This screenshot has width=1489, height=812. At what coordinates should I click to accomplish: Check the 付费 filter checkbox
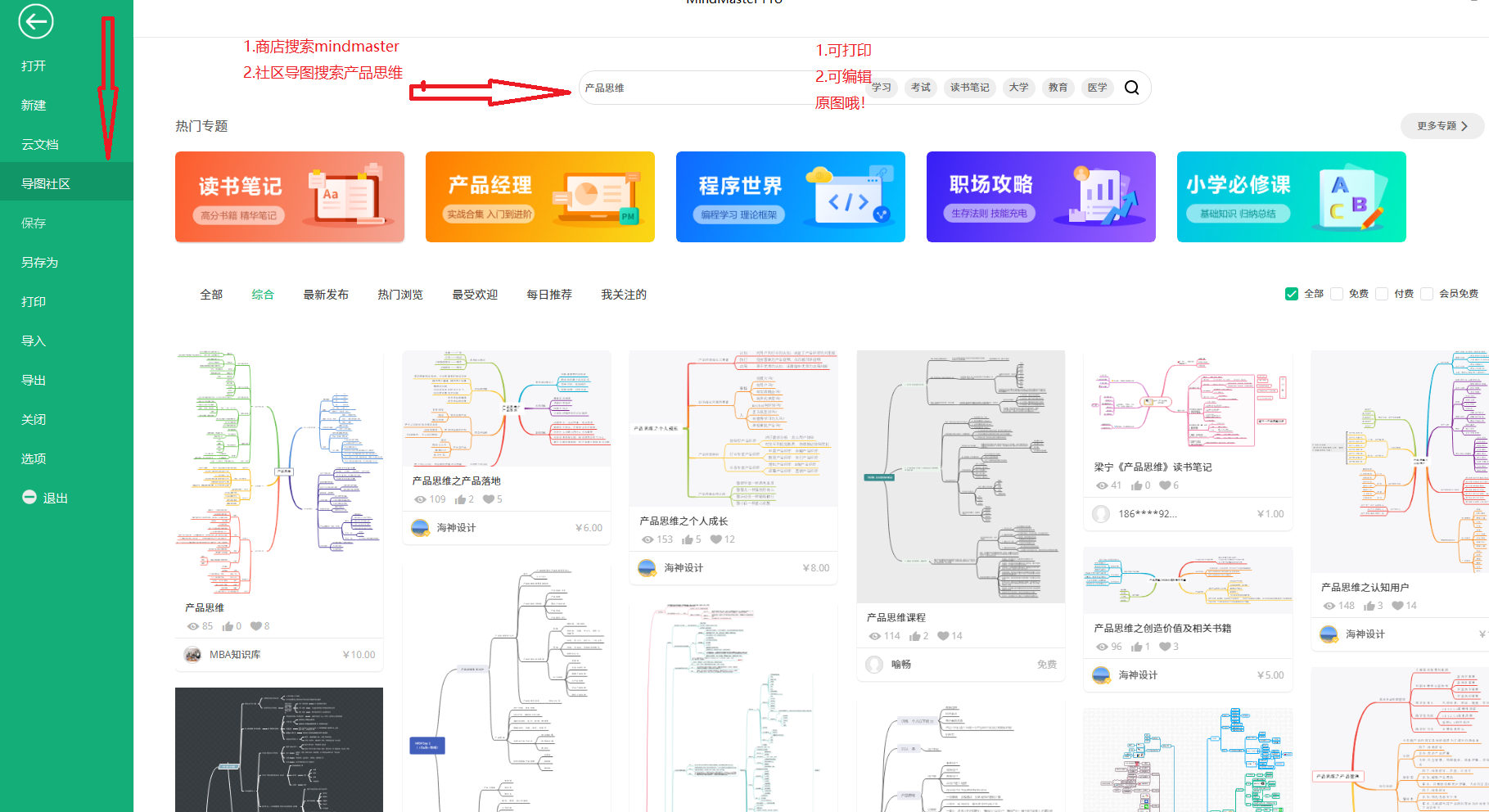pos(1382,294)
